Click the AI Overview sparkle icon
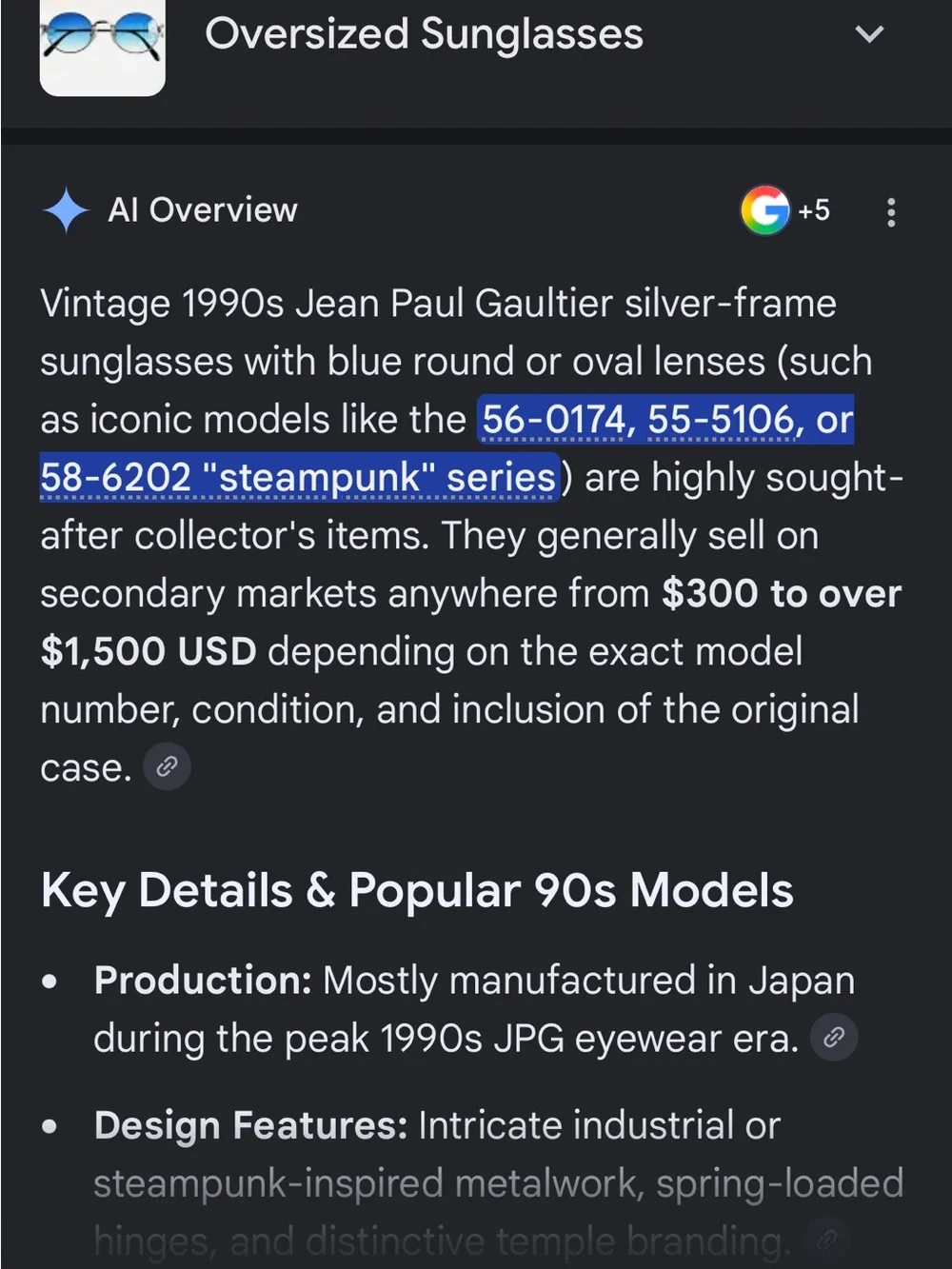 (66, 210)
